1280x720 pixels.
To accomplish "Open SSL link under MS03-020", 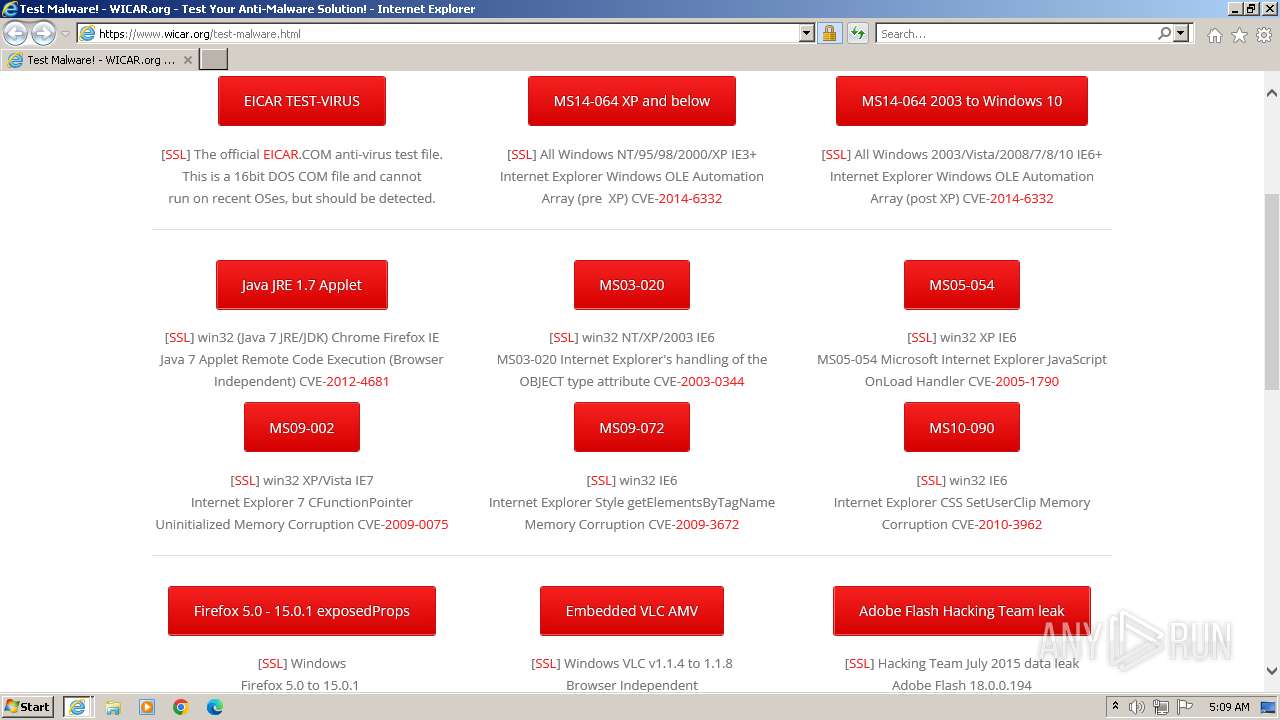I will tap(564, 337).
